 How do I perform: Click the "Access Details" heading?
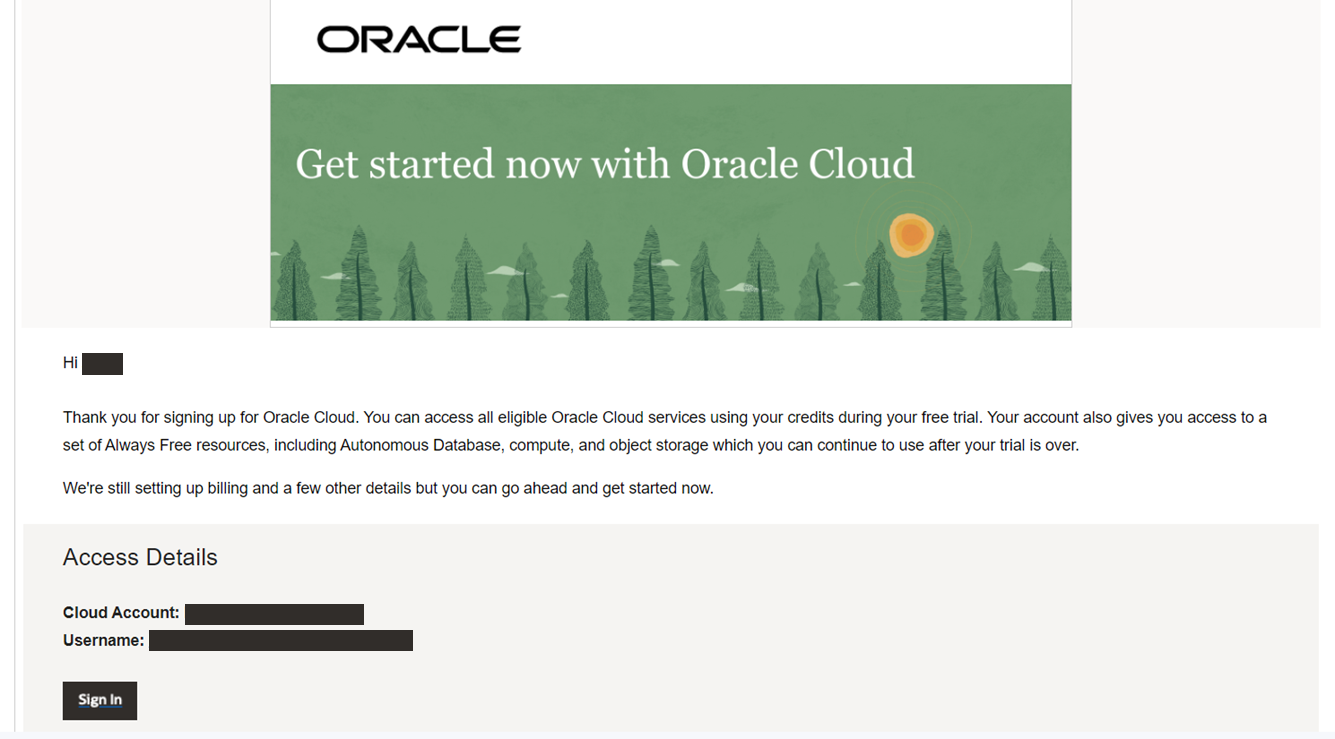pyautogui.click(x=140, y=557)
